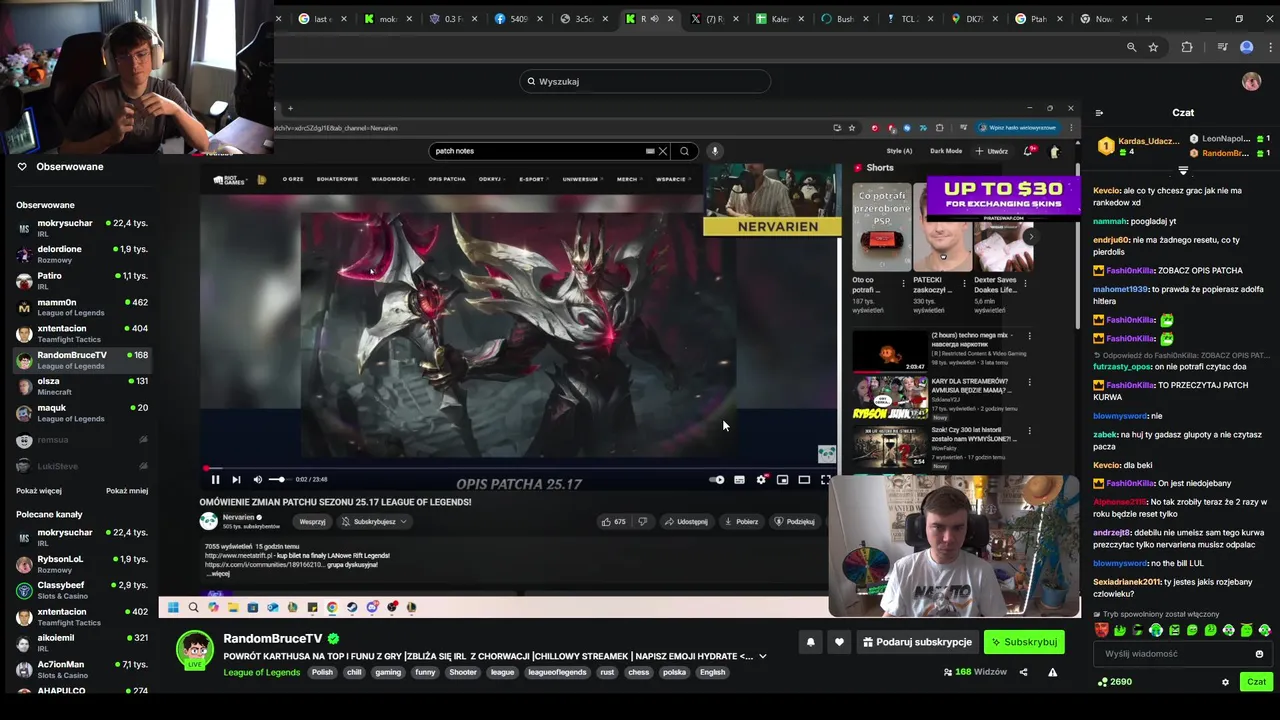Expand the stream title chevron
The height and width of the screenshot is (720, 1280).
763,657
